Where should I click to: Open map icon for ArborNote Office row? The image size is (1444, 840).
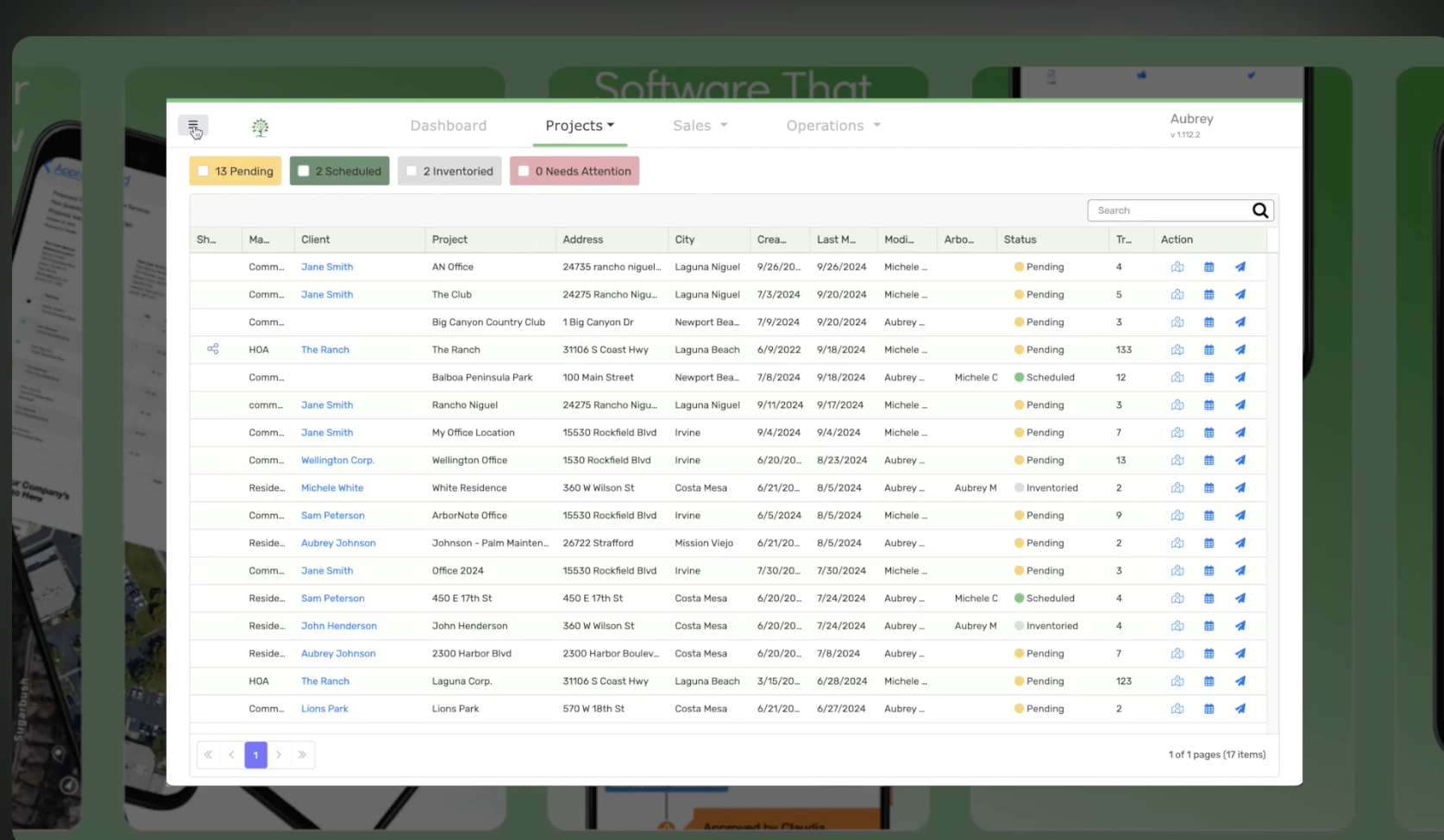click(1177, 516)
